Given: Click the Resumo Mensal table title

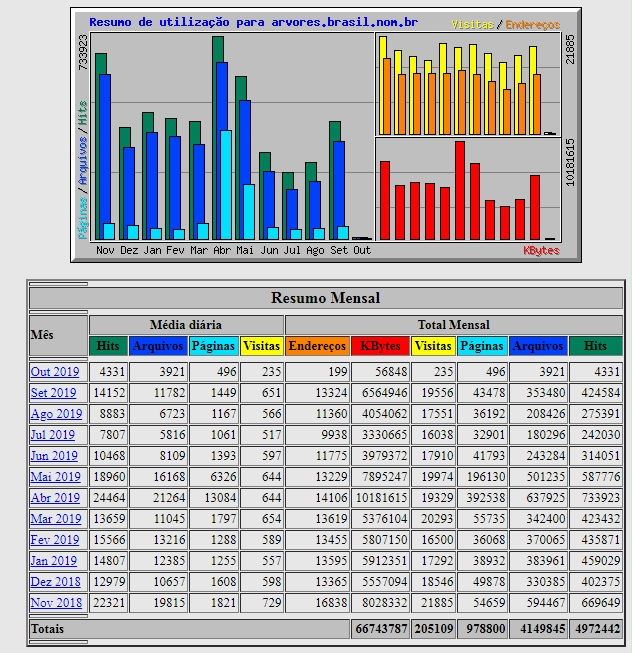Looking at the screenshot, I should click(x=325, y=298).
